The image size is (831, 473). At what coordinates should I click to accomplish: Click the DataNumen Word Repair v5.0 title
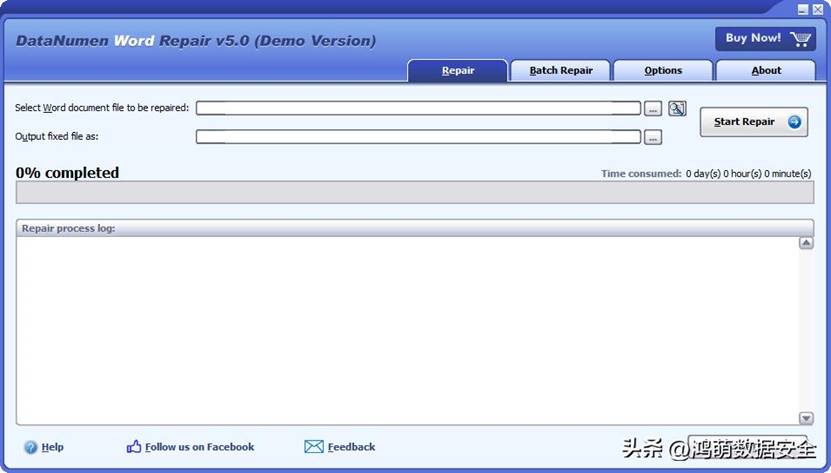(196, 41)
